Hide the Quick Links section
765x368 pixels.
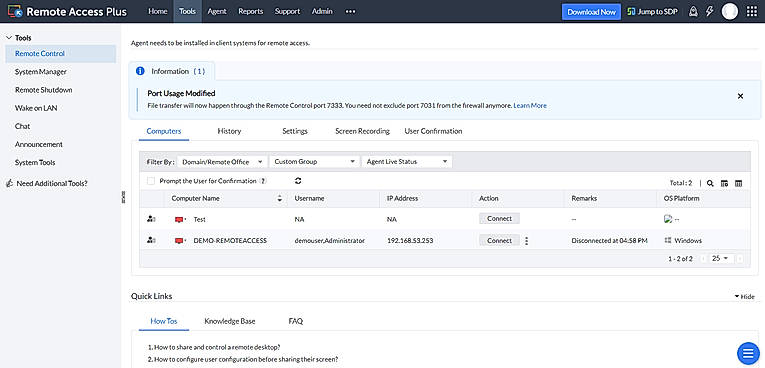[x=745, y=297]
